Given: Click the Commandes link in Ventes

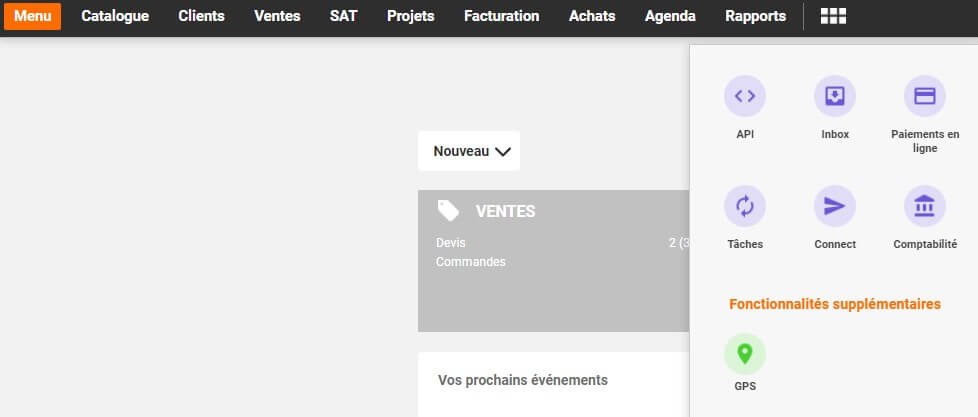Looking at the screenshot, I should [x=471, y=262].
